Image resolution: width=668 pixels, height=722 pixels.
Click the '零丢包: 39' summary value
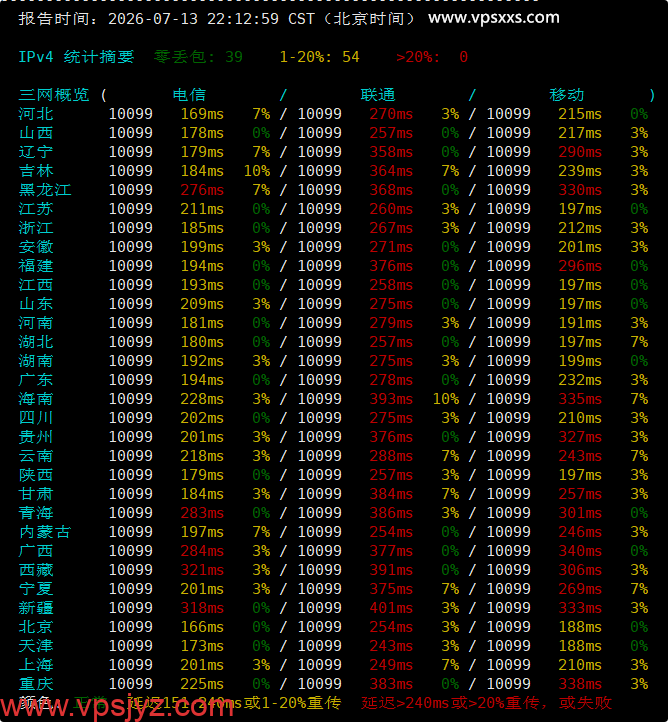(198, 57)
